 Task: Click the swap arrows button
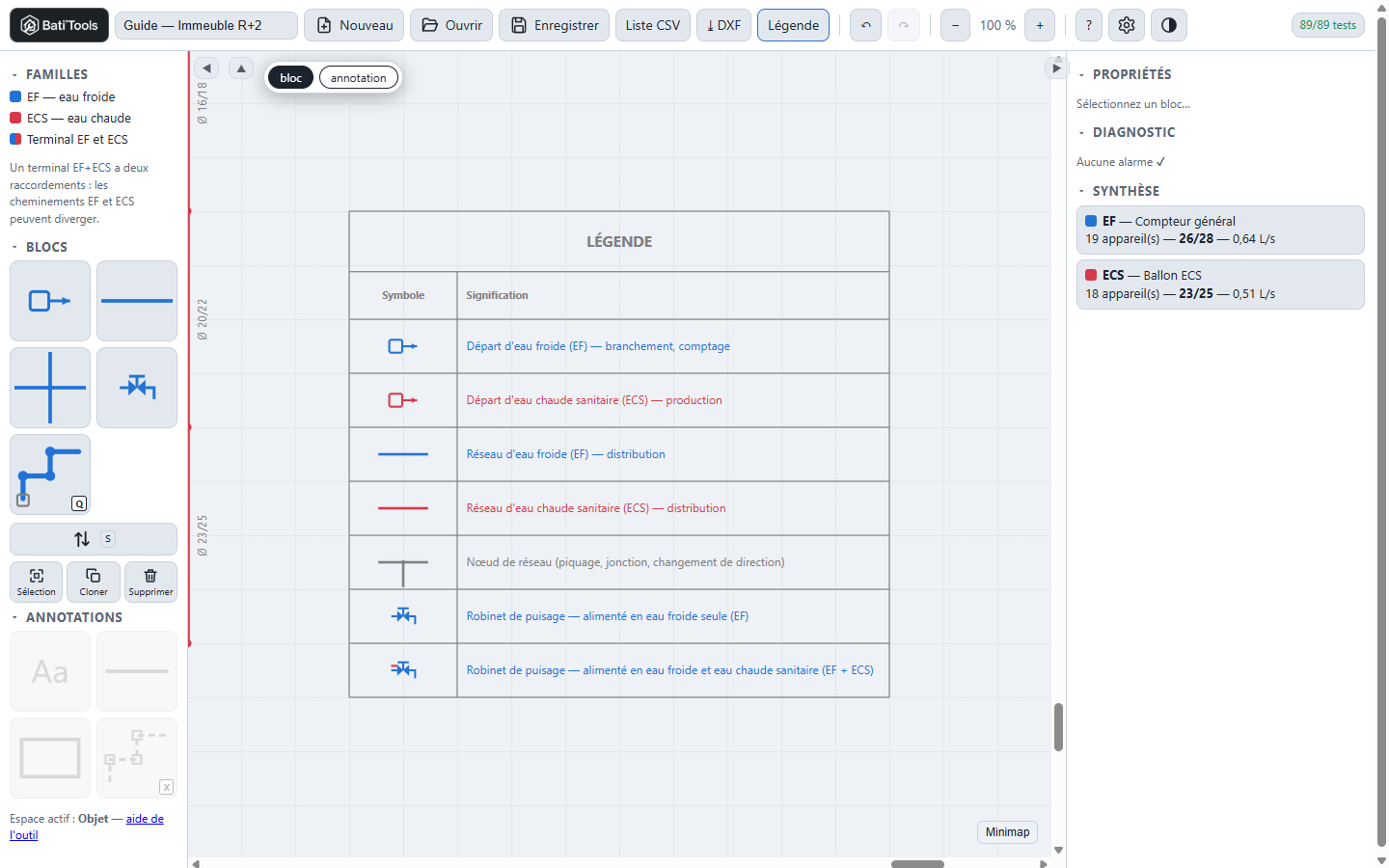click(x=94, y=539)
